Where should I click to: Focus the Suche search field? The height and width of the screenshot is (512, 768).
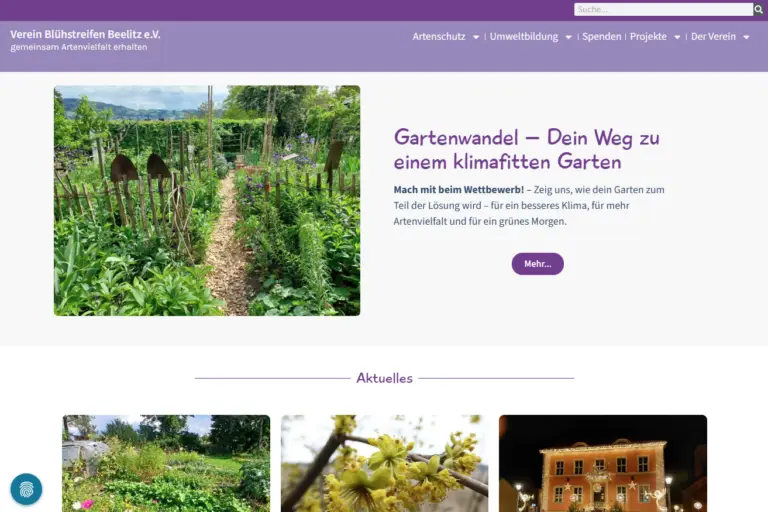click(x=662, y=10)
